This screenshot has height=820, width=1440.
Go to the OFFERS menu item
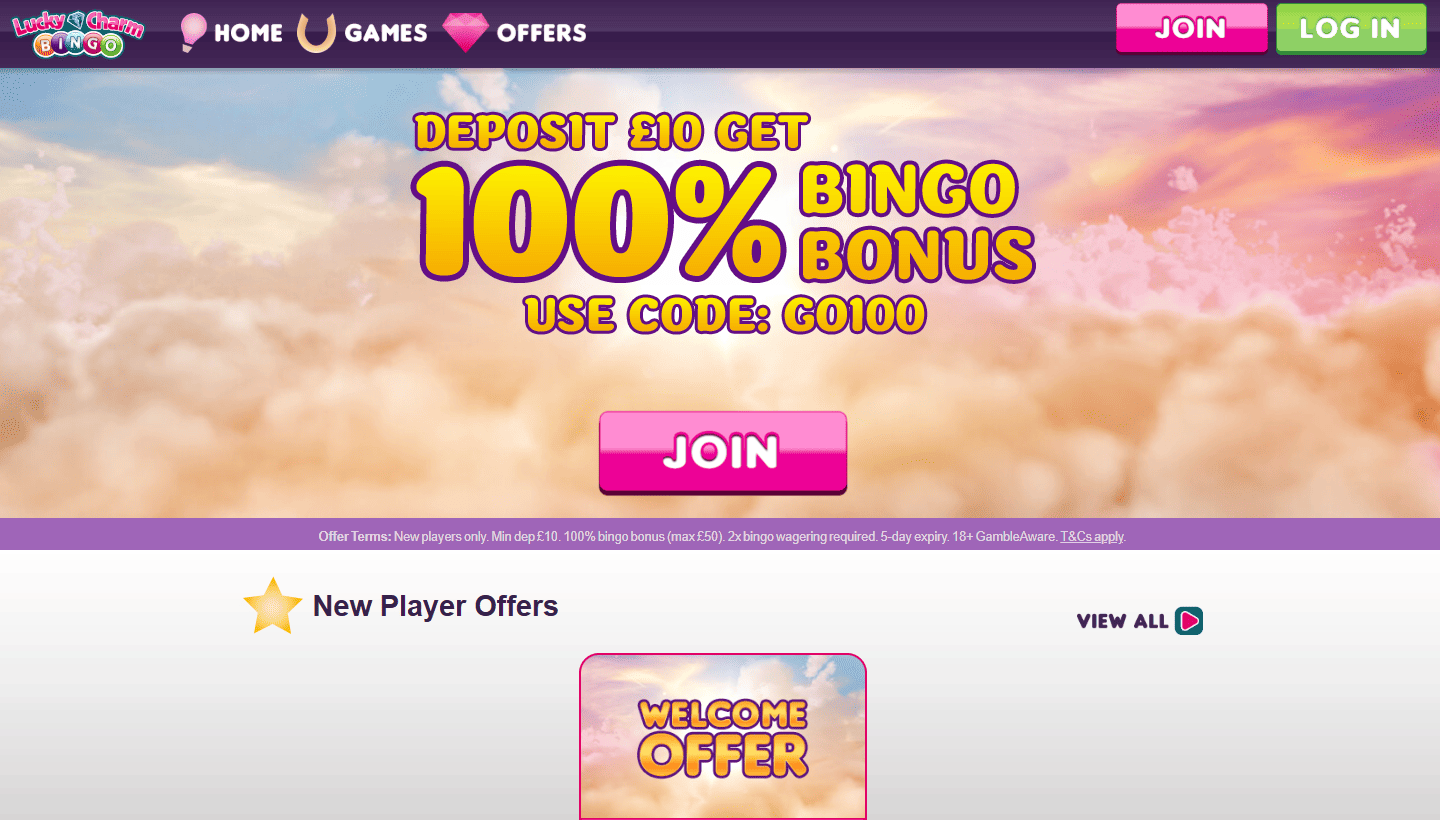click(x=541, y=33)
